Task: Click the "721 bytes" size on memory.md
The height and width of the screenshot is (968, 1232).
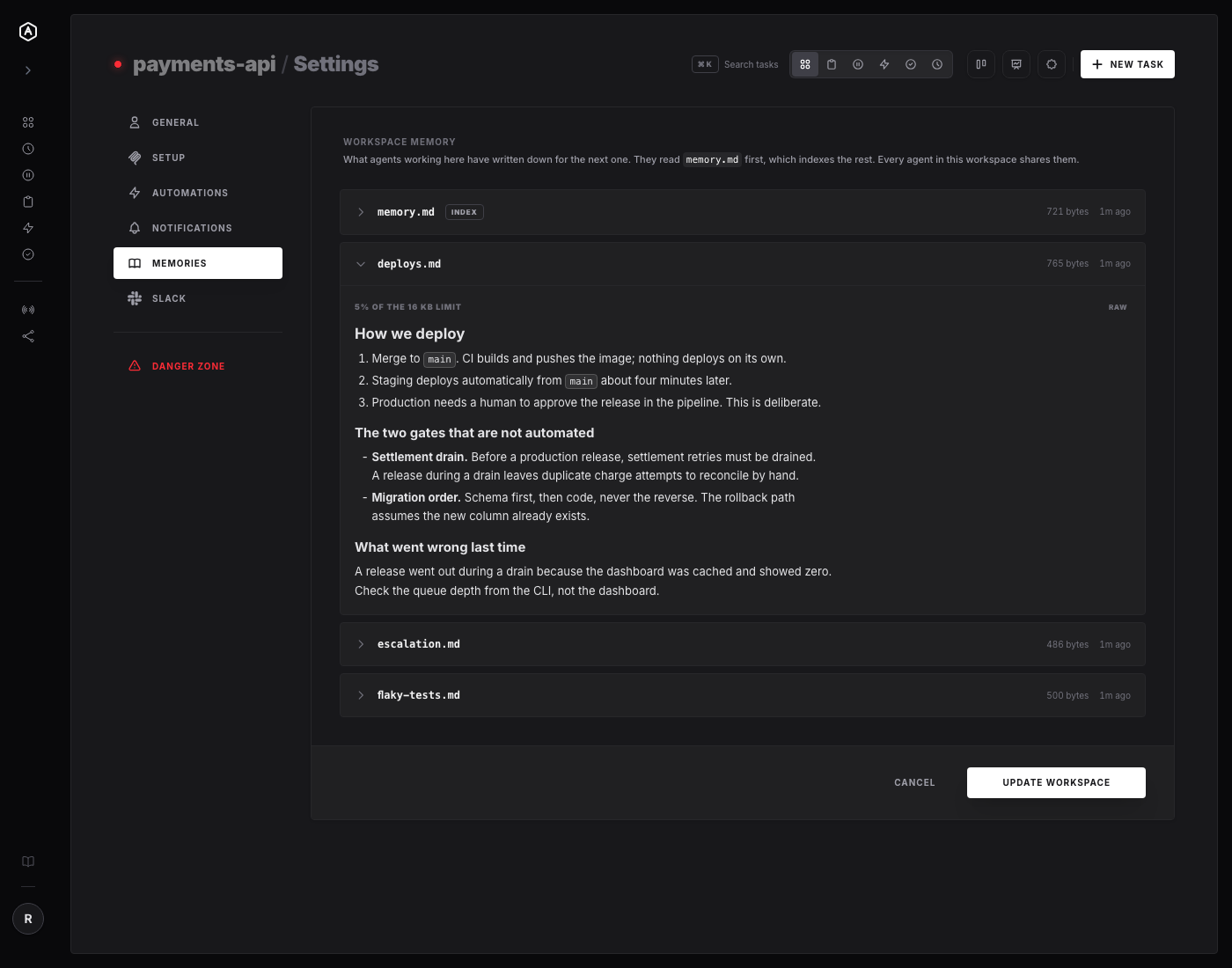Action: (x=1067, y=212)
